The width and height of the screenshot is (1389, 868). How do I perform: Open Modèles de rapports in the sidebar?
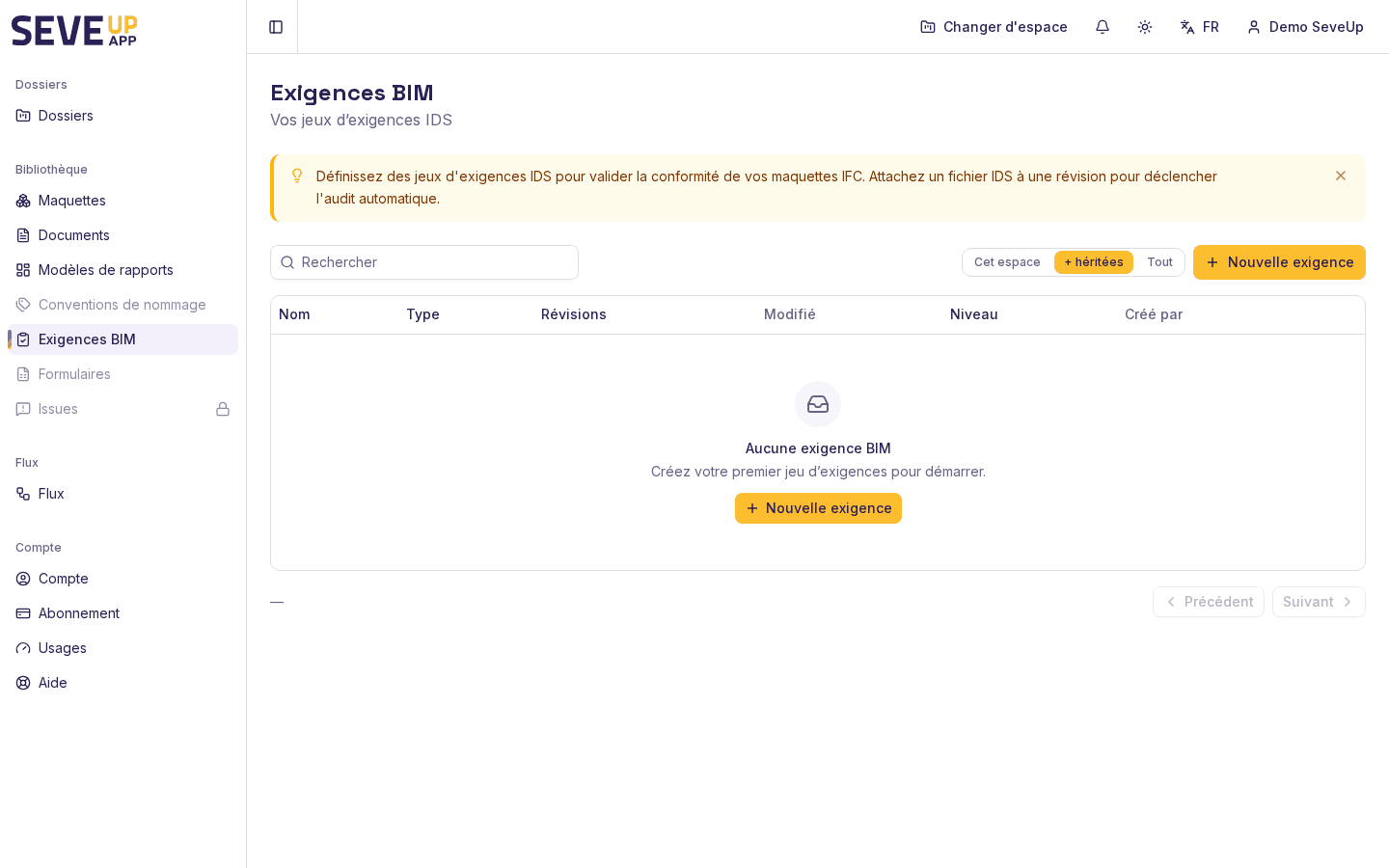pos(123,270)
